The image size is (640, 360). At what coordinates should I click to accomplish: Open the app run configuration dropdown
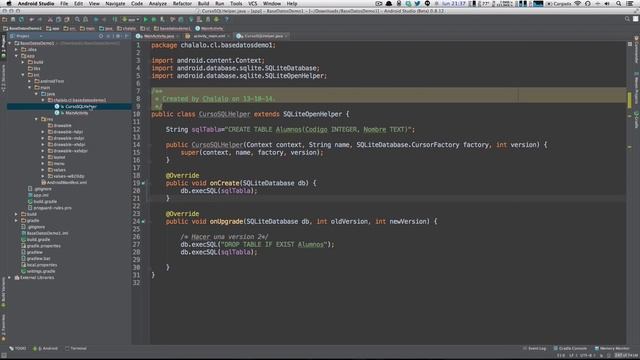pyautogui.click(x=131, y=19)
